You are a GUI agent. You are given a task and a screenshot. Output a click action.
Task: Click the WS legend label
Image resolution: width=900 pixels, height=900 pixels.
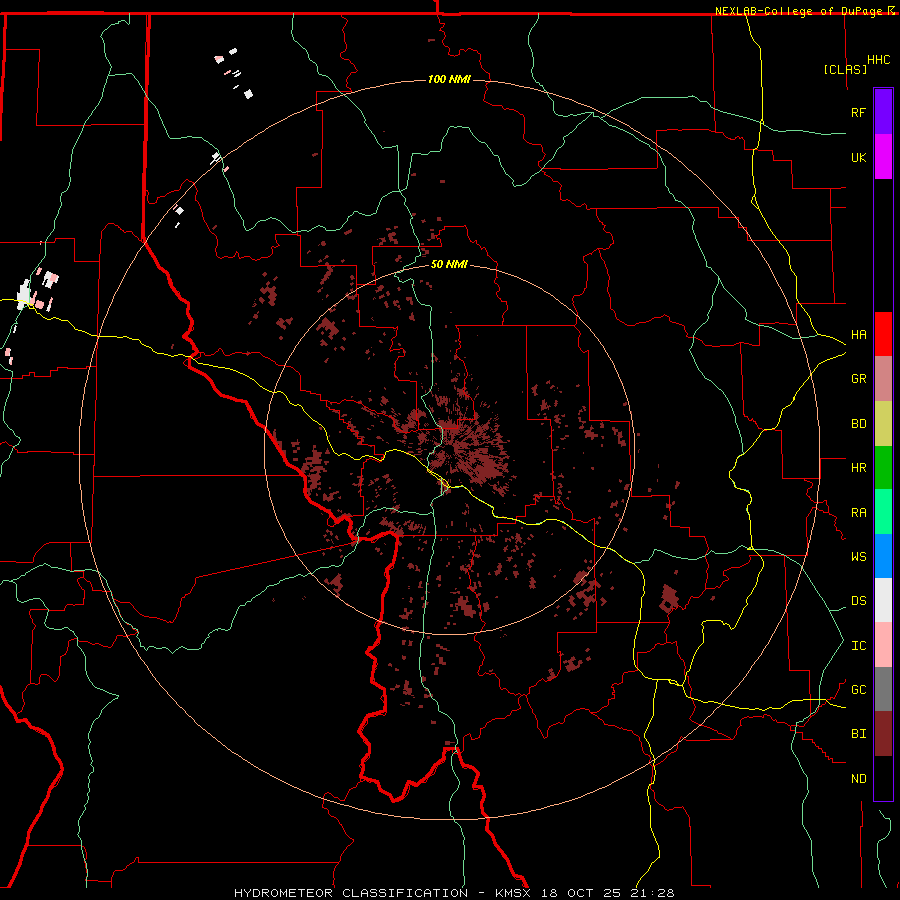pos(859,557)
